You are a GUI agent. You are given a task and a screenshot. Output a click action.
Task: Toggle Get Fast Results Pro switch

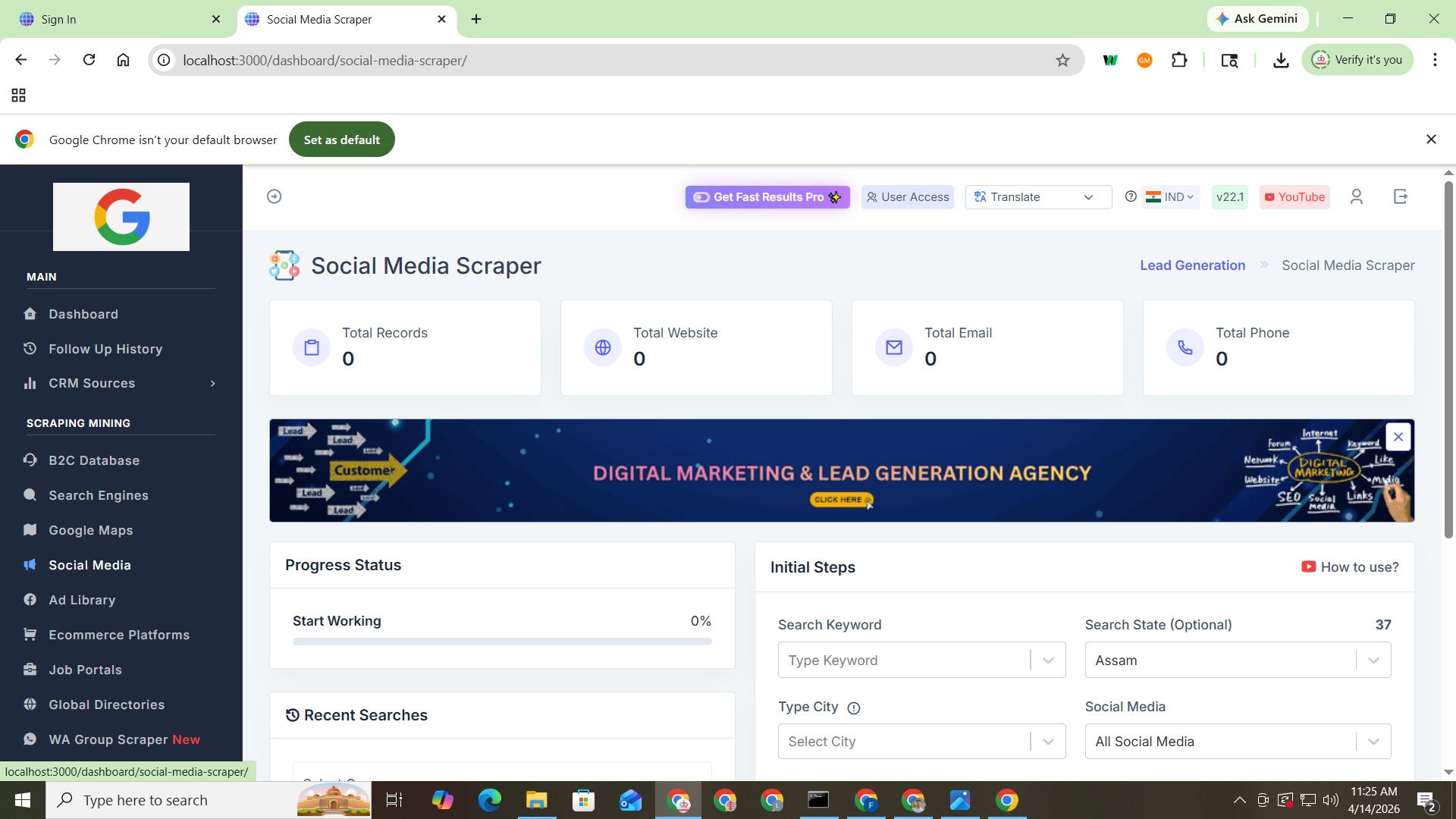701,197
